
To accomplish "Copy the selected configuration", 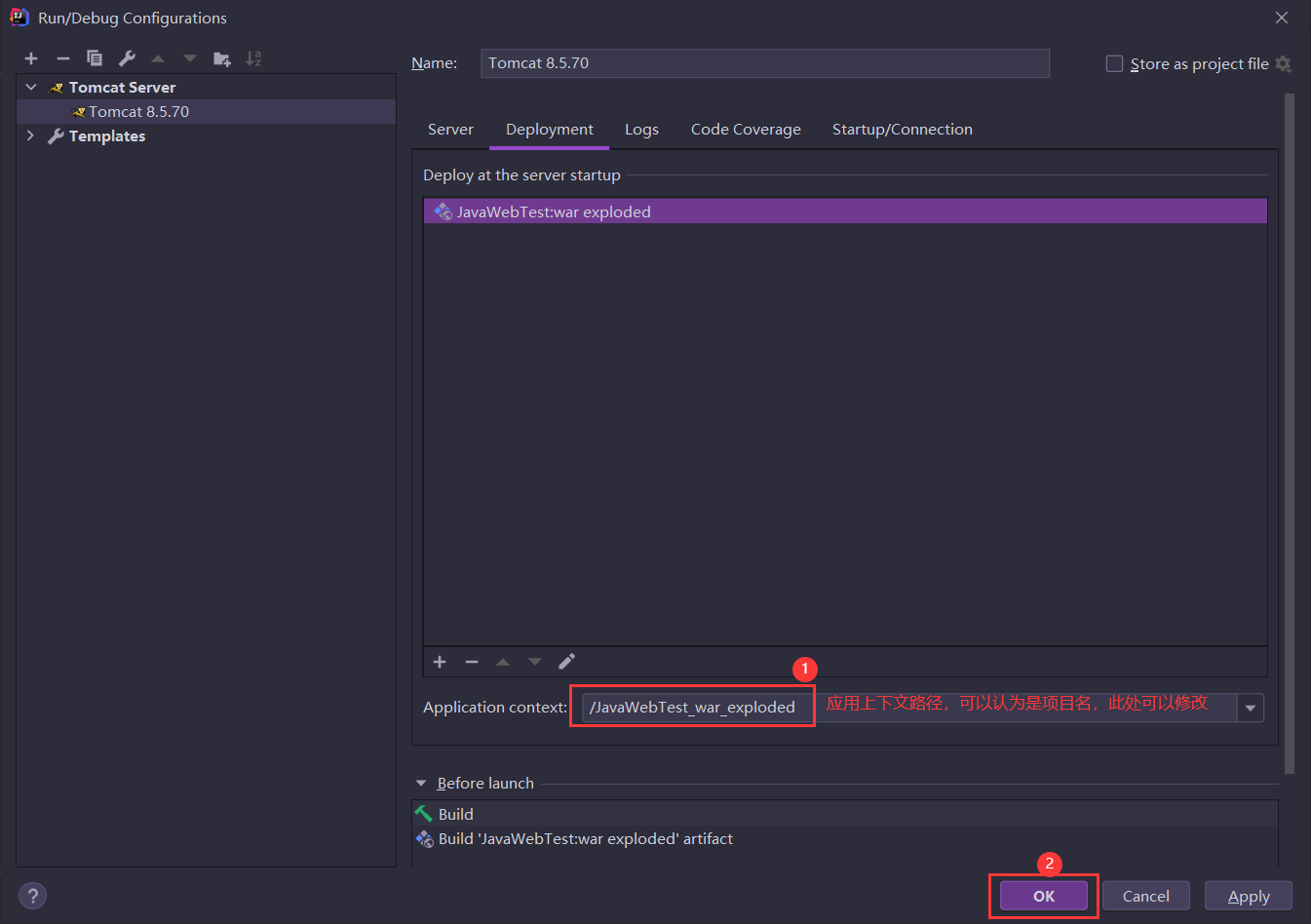I will tap(95, 58).
